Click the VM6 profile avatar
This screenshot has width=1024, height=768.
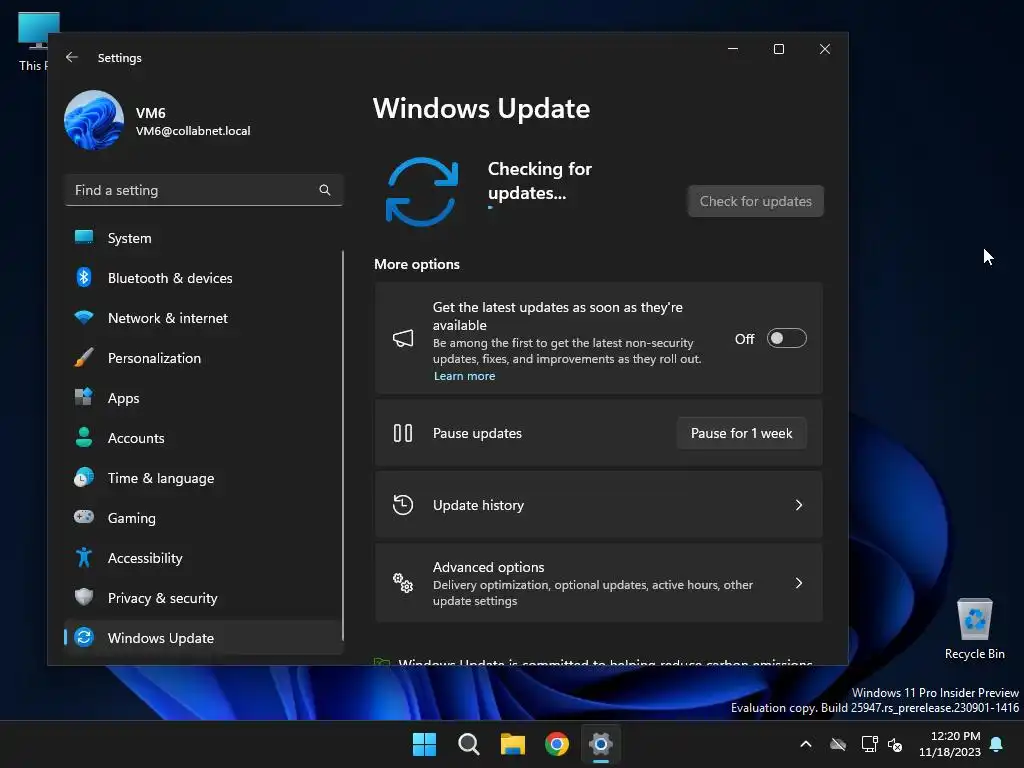point(94,120)
